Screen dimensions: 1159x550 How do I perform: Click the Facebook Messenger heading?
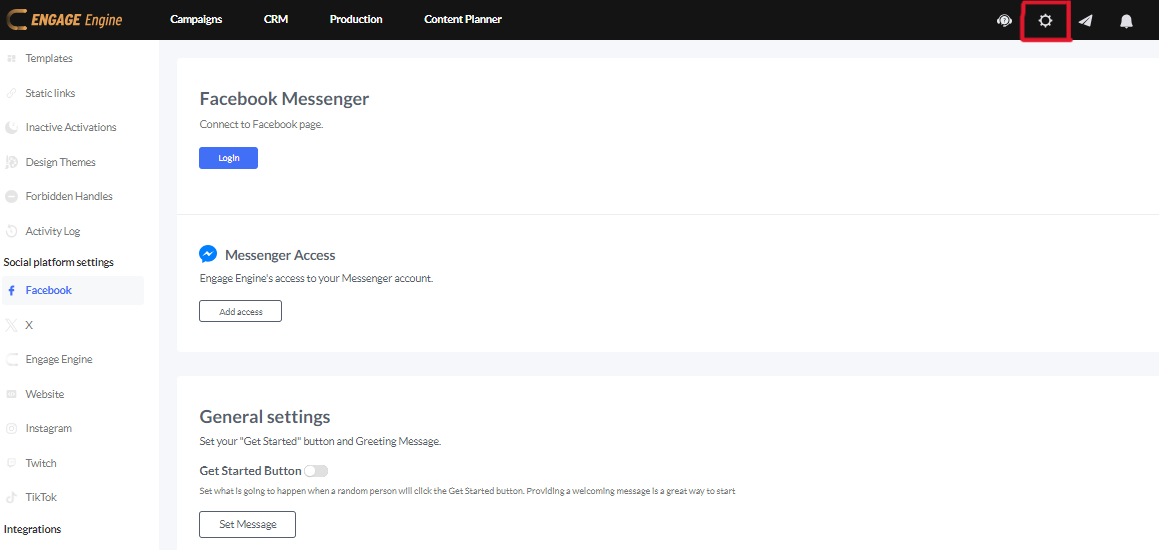tap(284, 98)
